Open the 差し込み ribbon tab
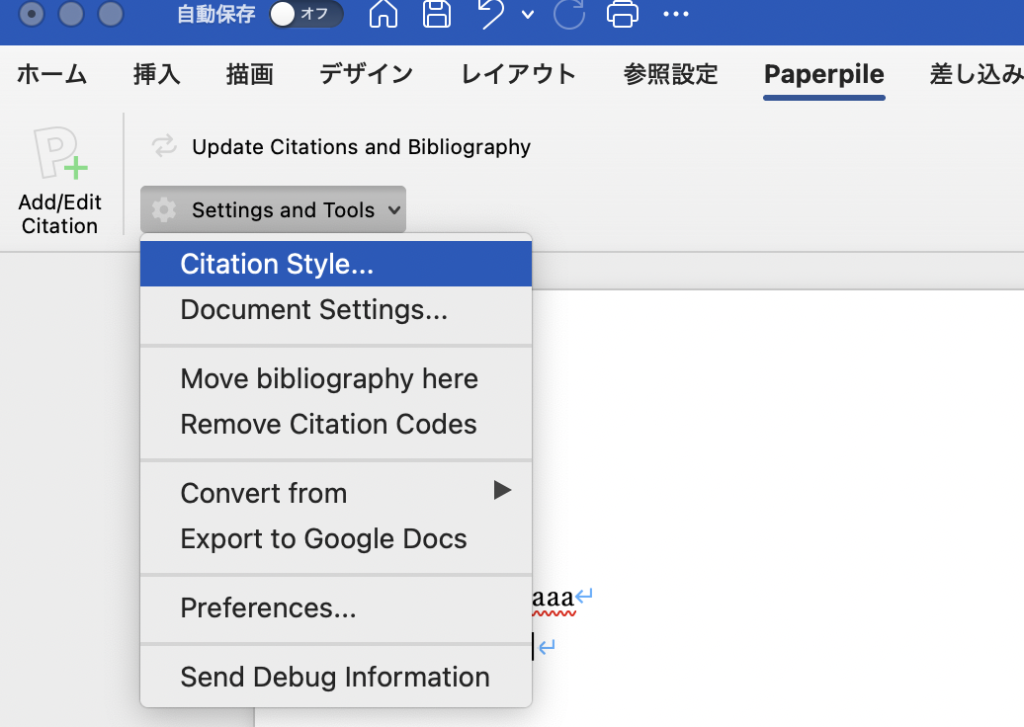1024x727 pixels. pyautogui.click(x=977, y=74)
